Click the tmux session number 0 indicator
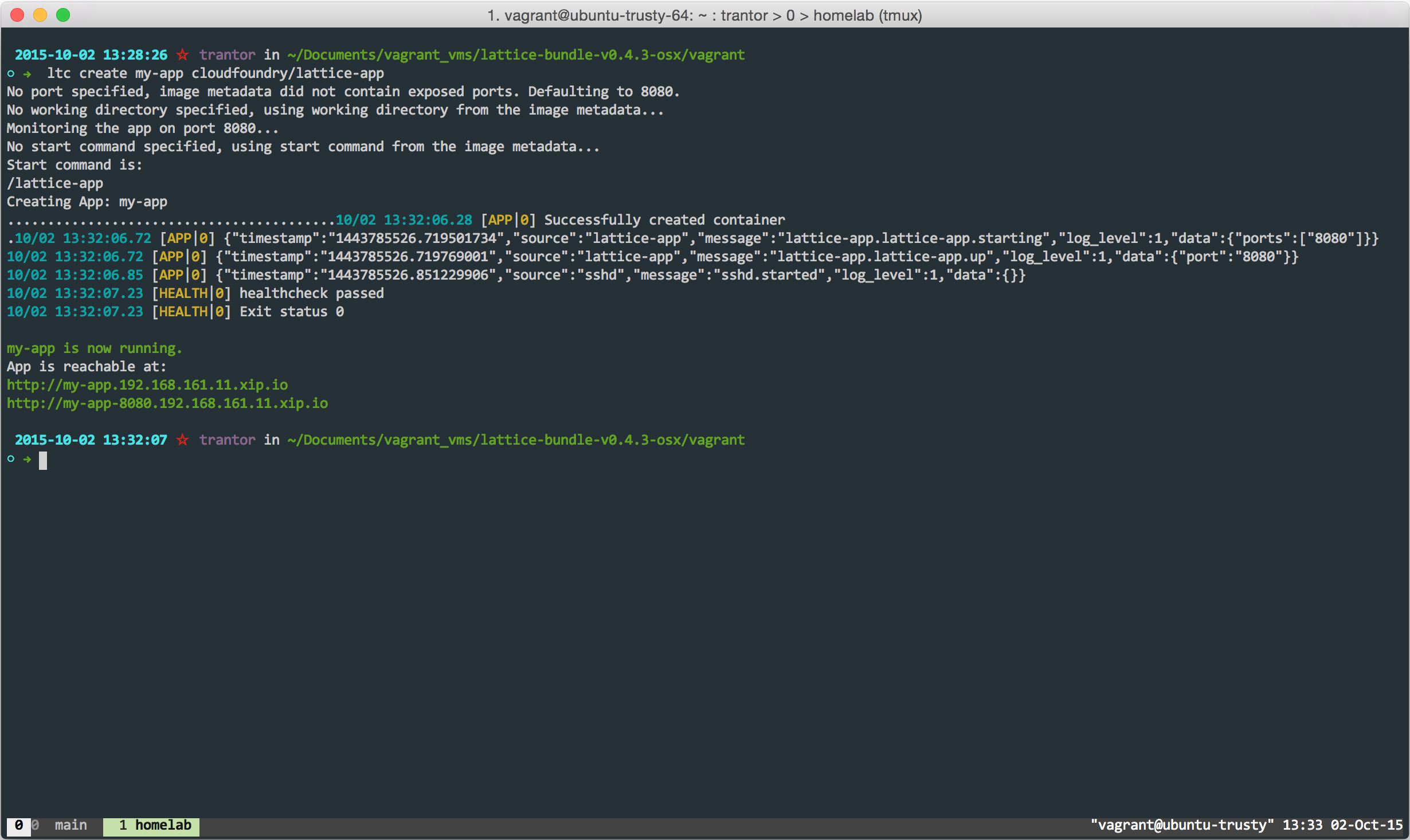 [x=18, y=825]
